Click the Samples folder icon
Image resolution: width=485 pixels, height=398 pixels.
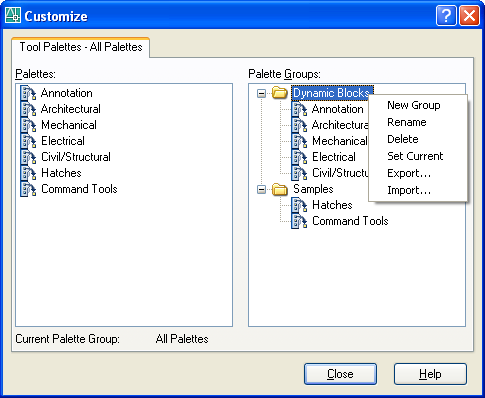tap(280, 189)
